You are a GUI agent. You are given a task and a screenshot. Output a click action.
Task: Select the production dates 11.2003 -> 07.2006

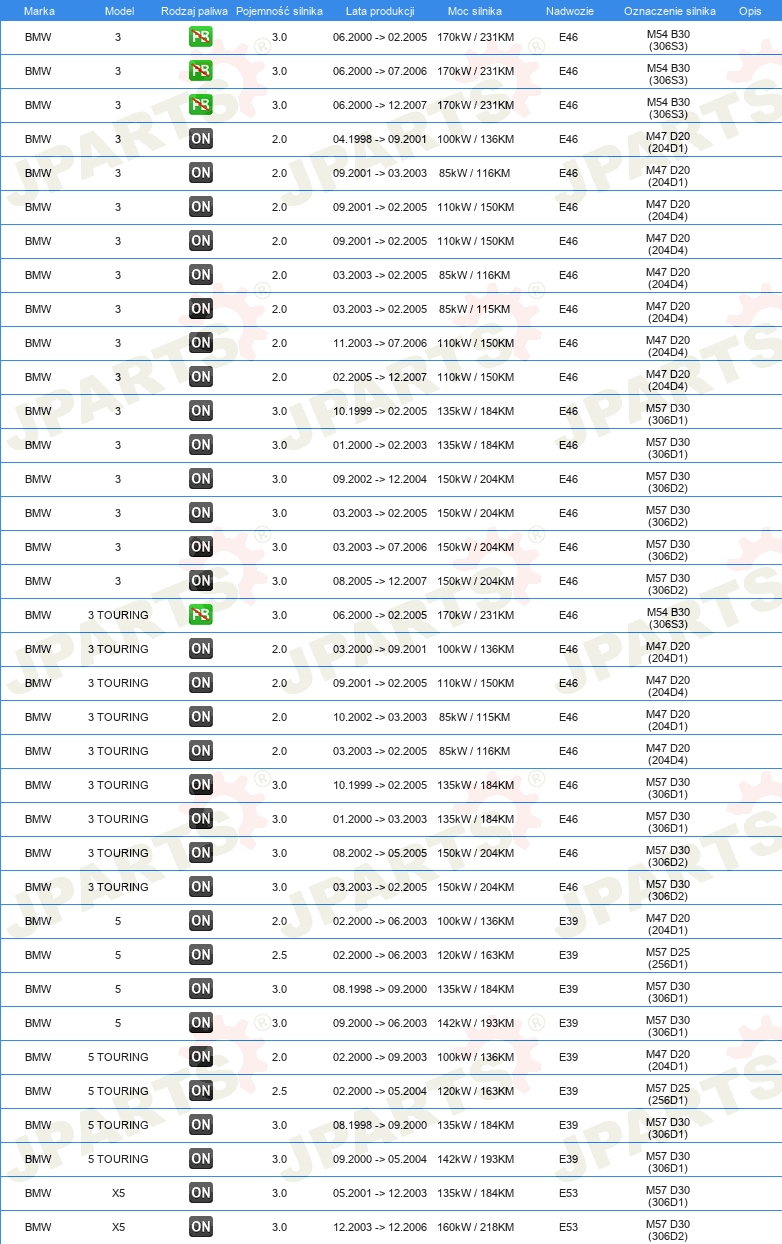tap(380, 343)
